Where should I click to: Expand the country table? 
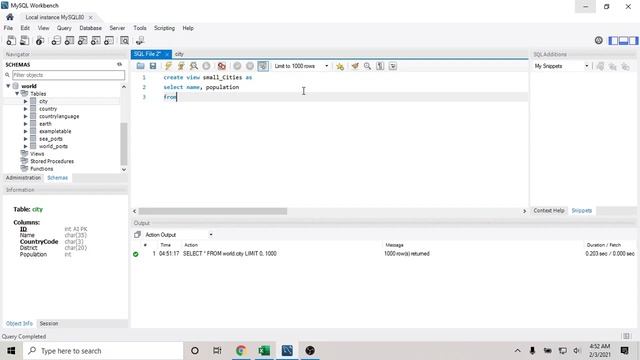pyautogui.click(x=25, y=109)
